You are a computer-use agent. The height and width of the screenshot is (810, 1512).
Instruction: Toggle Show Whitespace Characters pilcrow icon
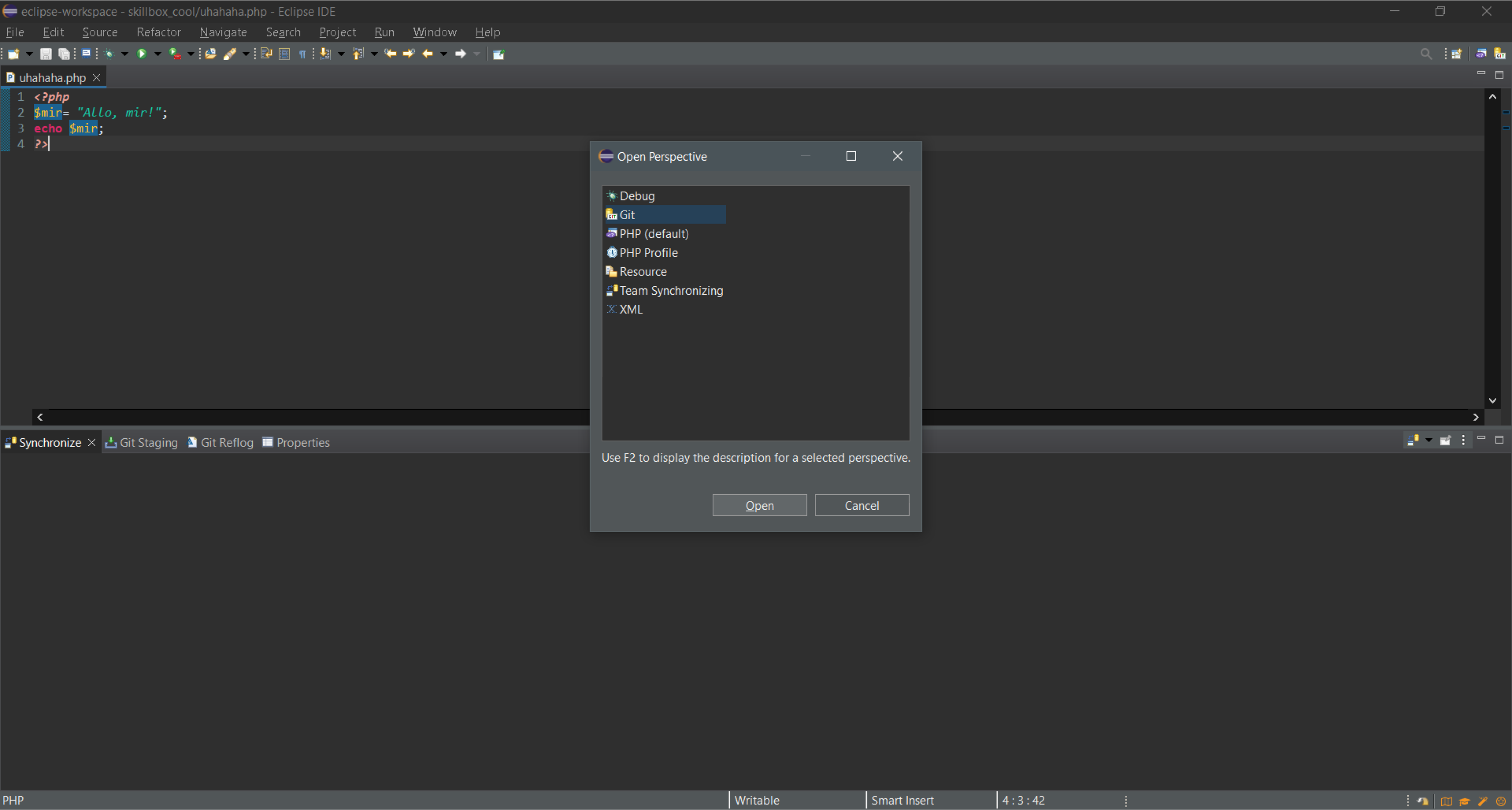[302, 54]
